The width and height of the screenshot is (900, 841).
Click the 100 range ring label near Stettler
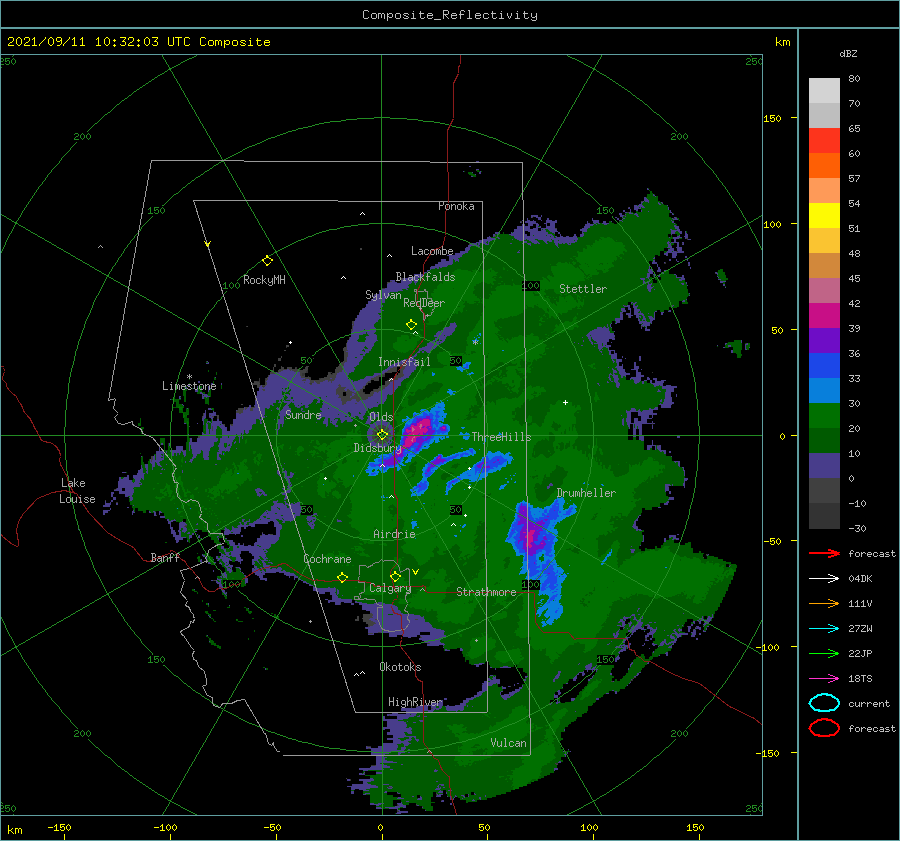531,286
